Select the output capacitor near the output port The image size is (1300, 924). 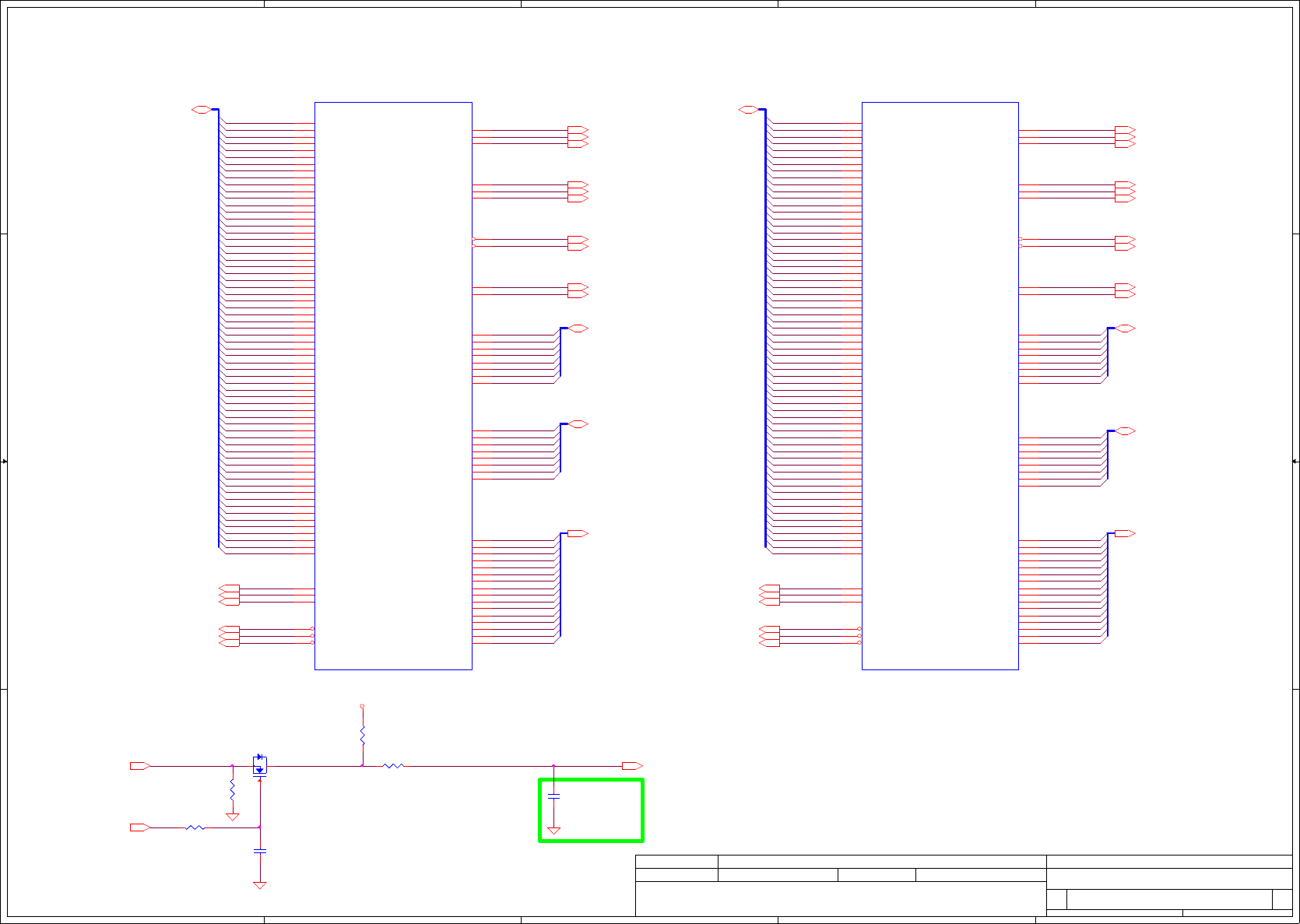pos(553,796)
